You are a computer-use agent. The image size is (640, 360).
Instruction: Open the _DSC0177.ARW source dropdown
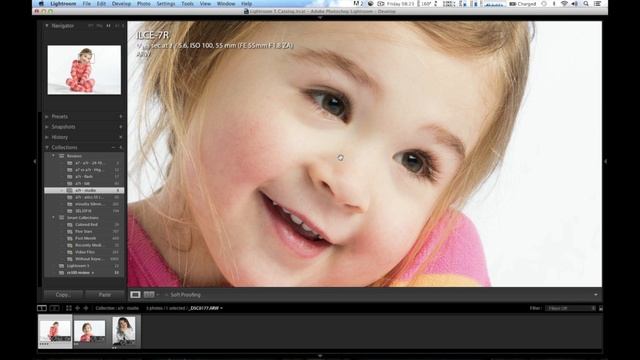click(x=207, y=308)
